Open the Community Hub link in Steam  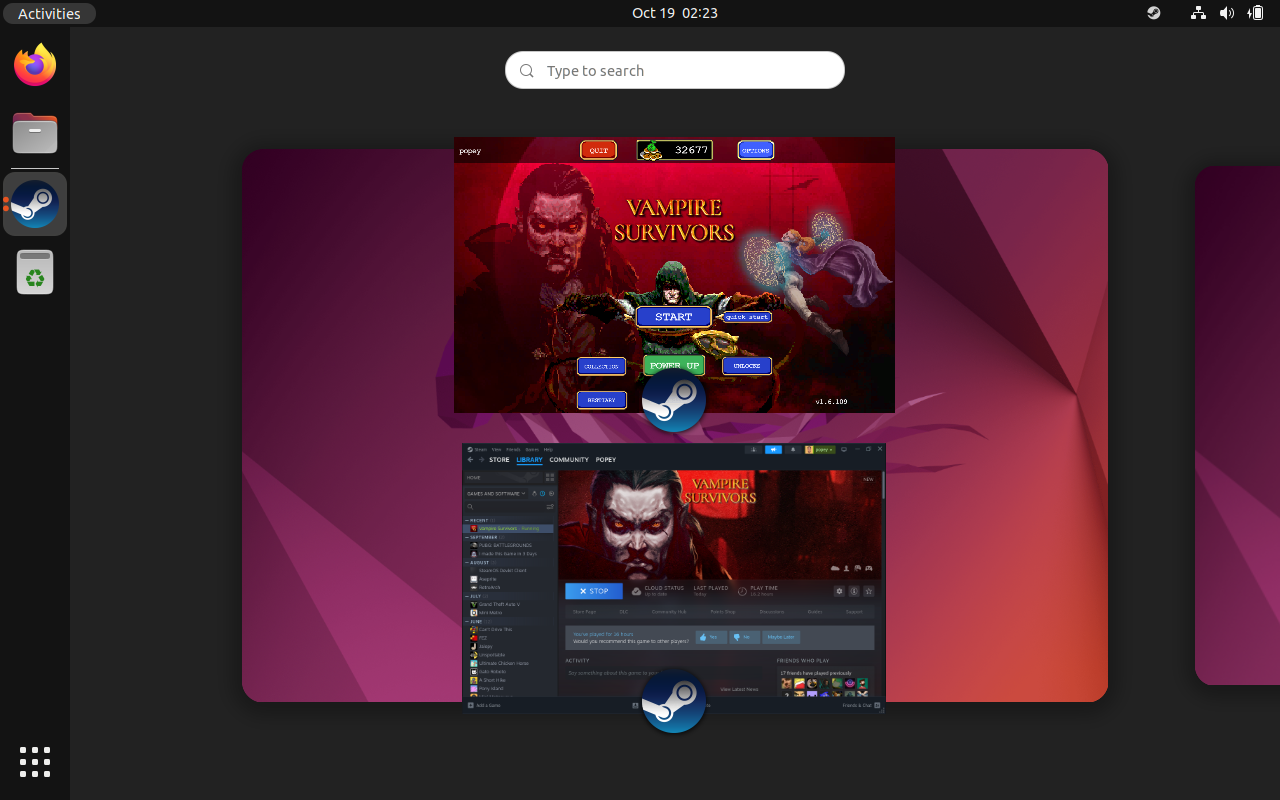669,612
